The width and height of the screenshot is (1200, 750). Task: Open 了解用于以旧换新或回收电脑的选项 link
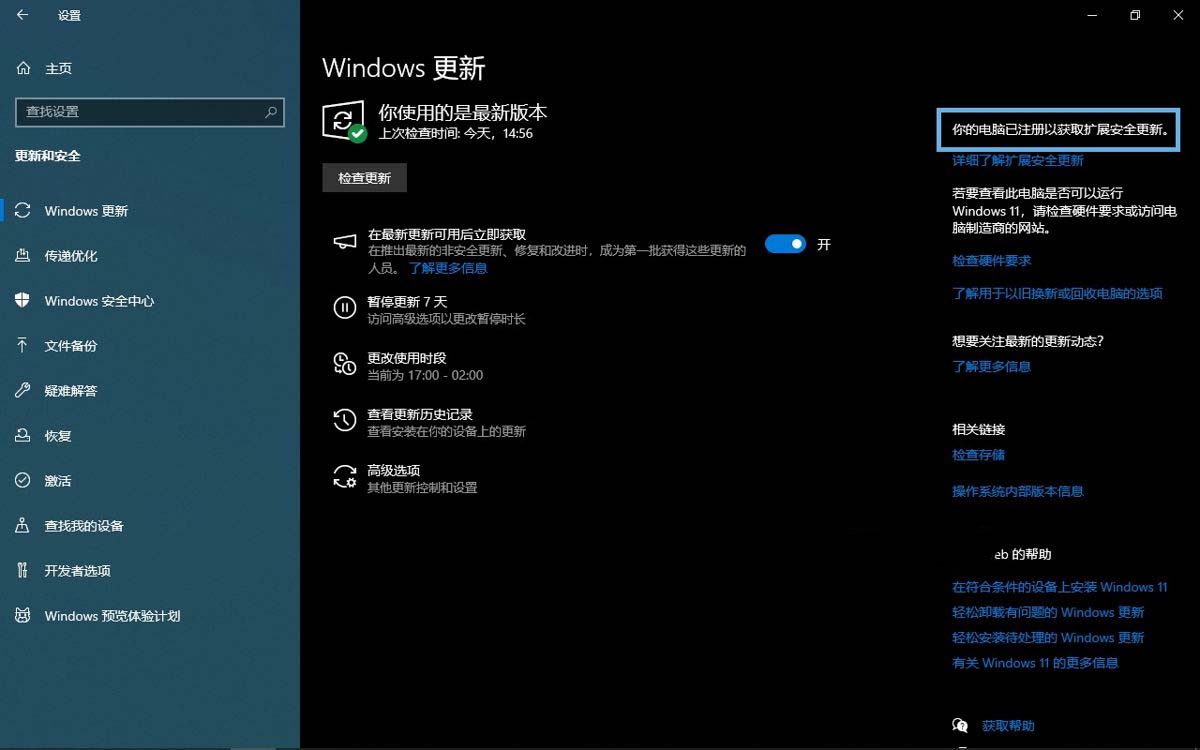point(1057,294)
